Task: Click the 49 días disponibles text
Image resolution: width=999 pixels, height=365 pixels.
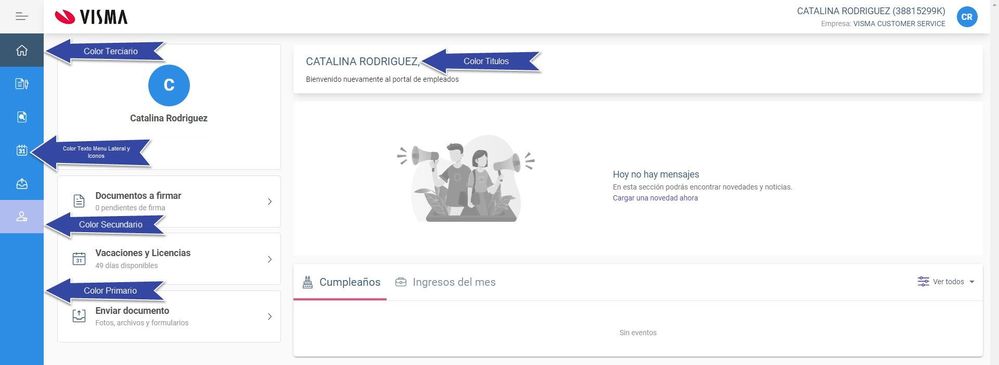Action: (x=127, y=266)
